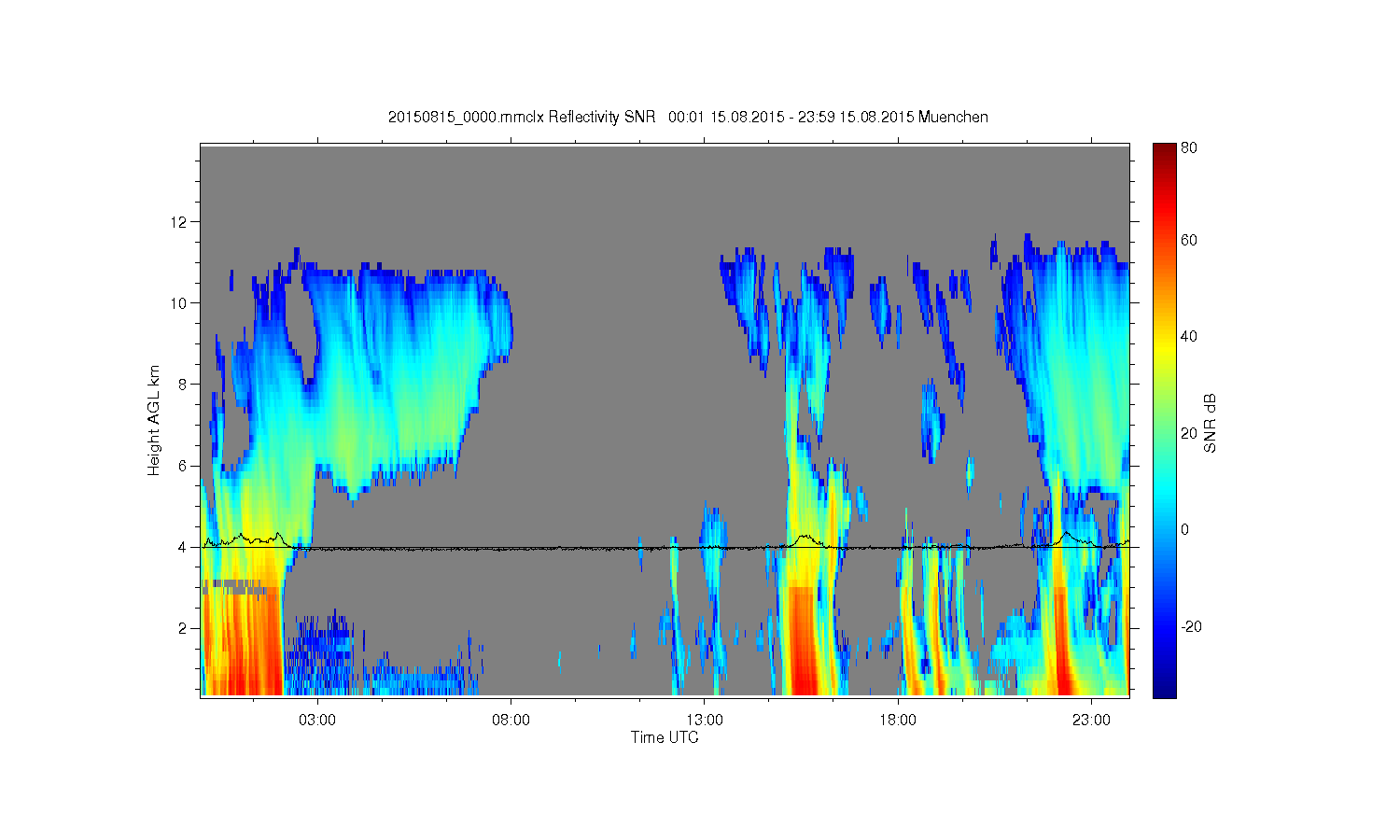Image resolution: width=1400 pixels, height=840 pixels.
Task: Click the 03:00 time tick label
Action: [317, 721]
